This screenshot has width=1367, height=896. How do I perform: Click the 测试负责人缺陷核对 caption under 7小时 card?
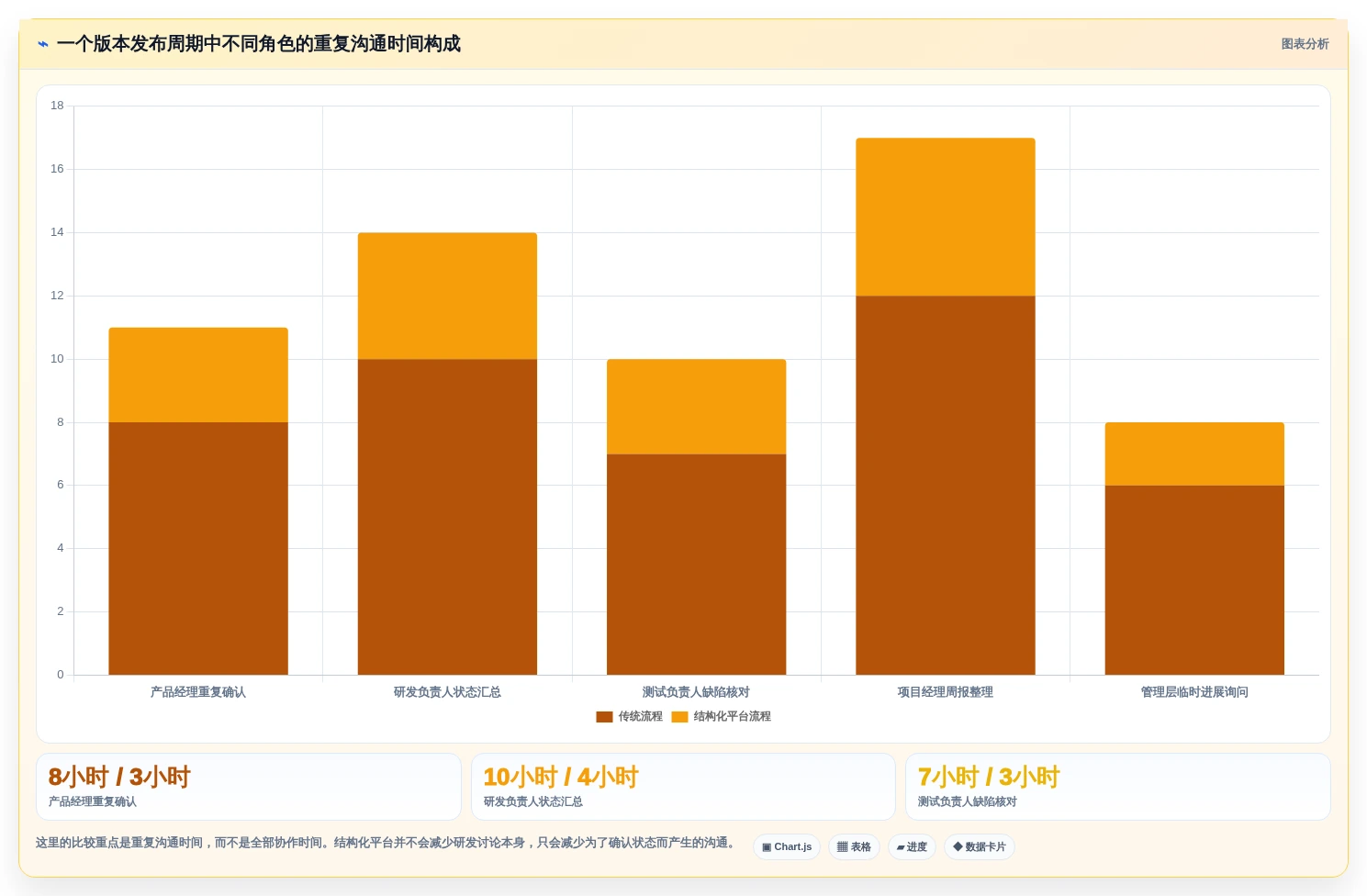click(968, 801)
